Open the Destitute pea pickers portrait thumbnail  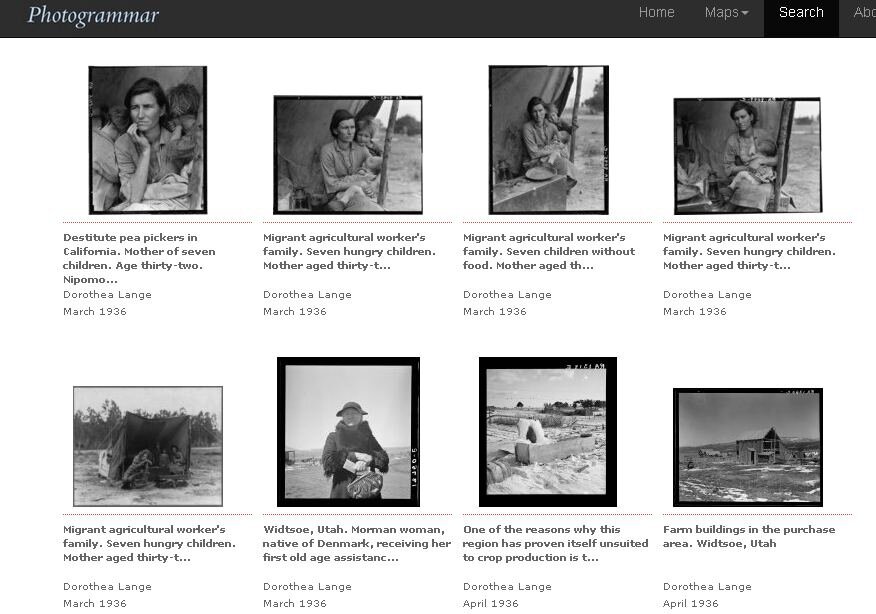(x=147, y=140)
